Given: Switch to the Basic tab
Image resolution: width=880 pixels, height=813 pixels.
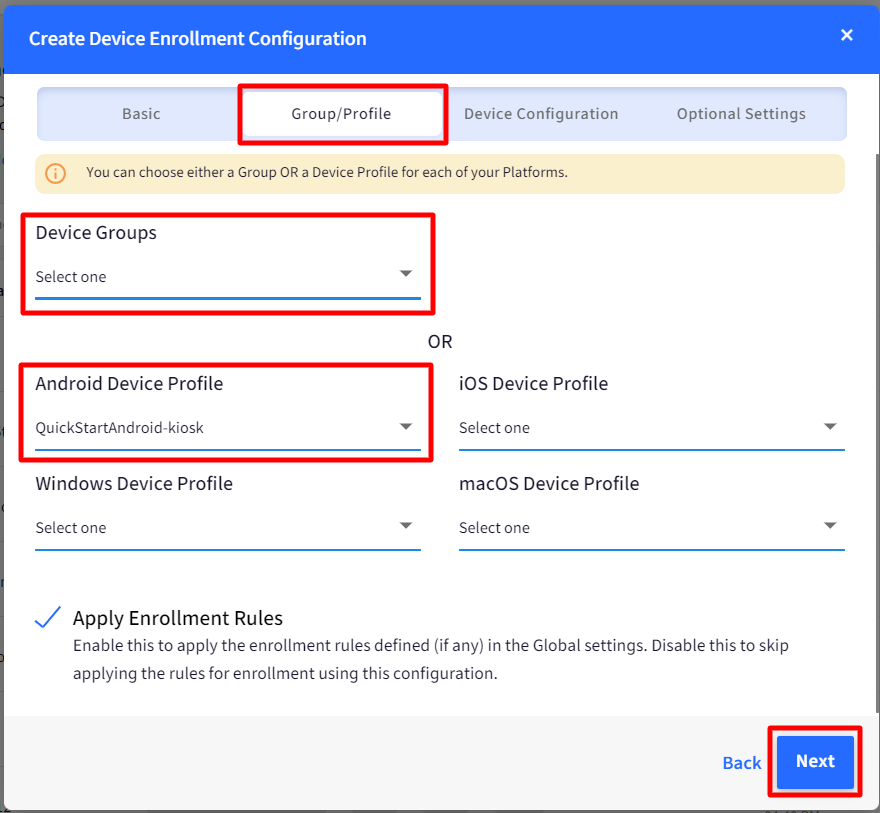Looking at the screenshot, I should [x=141, y=114].
